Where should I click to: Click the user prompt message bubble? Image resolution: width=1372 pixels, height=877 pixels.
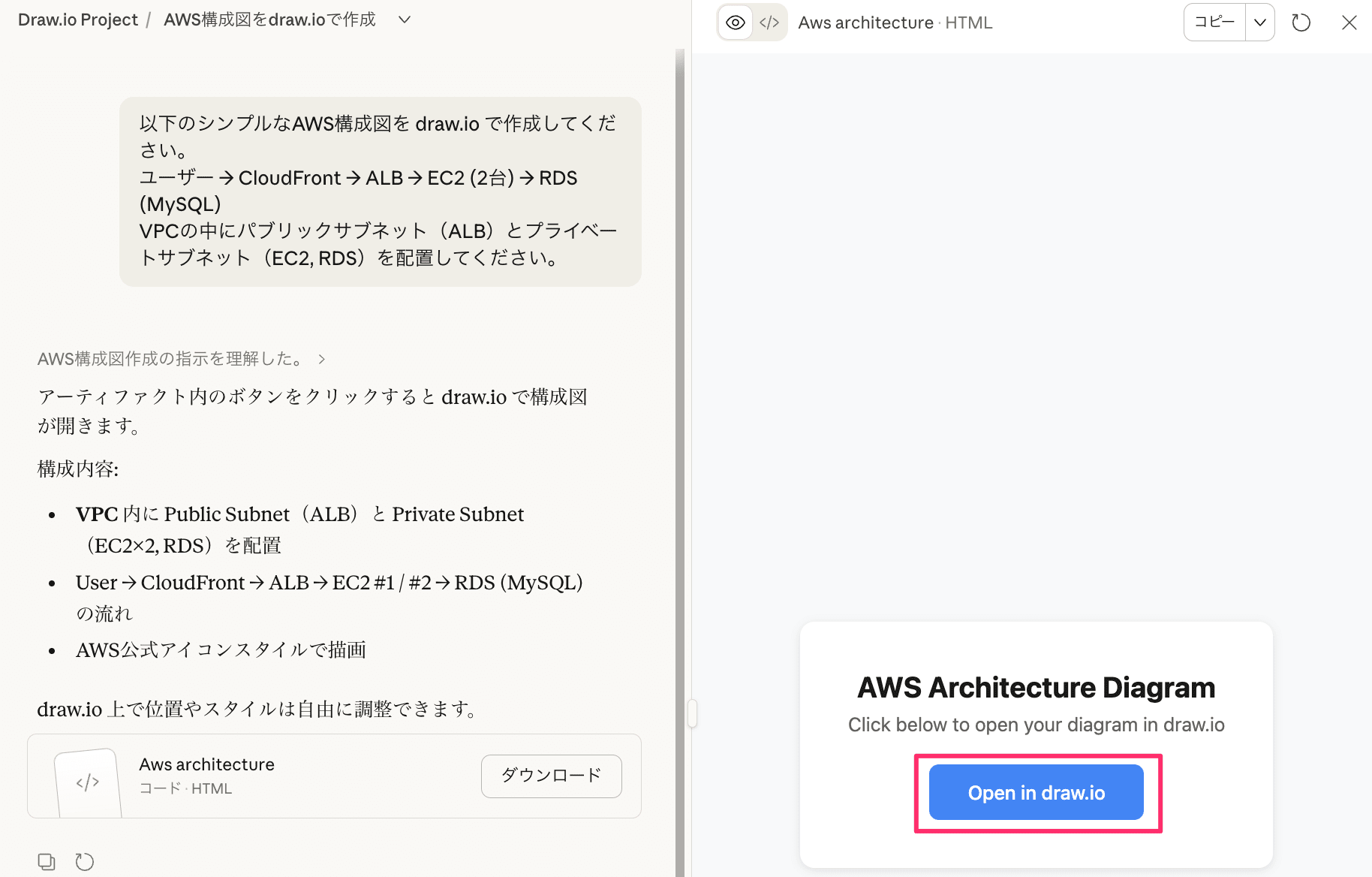tap(380, 191)
